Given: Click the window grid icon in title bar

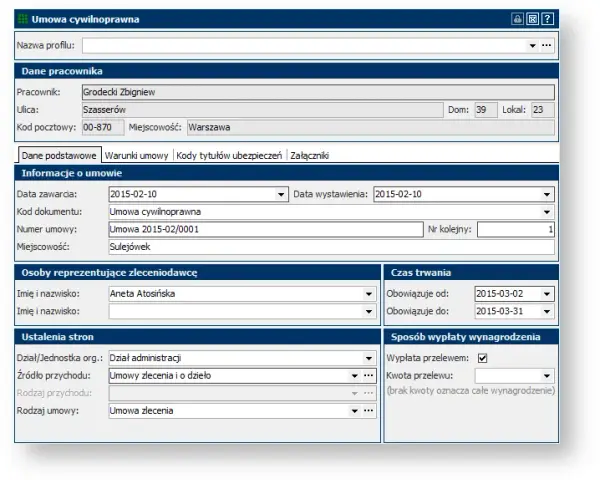Looking at the screenshot, I should tap(532, 19).
